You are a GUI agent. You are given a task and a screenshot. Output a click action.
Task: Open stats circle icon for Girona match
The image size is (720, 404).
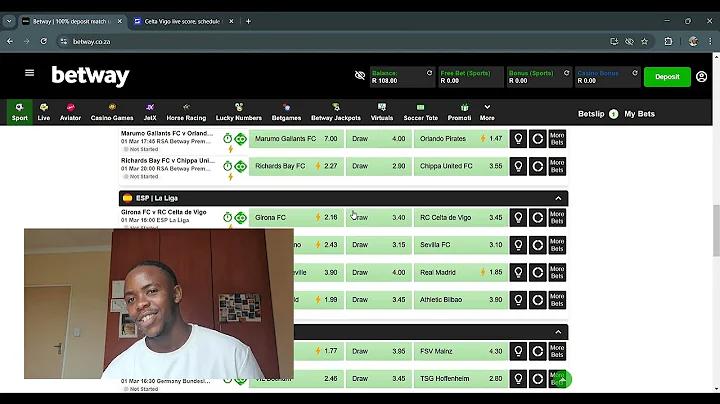click(x=538, y=218)
